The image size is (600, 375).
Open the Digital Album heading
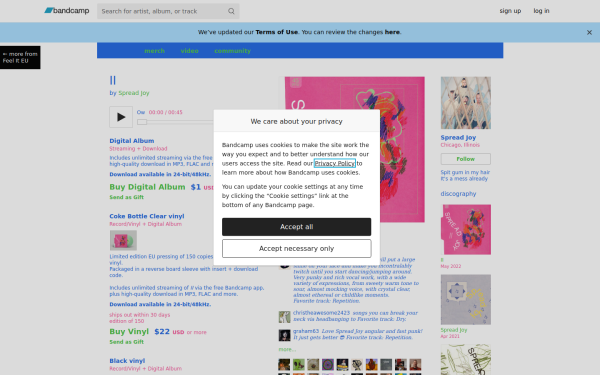132,140
